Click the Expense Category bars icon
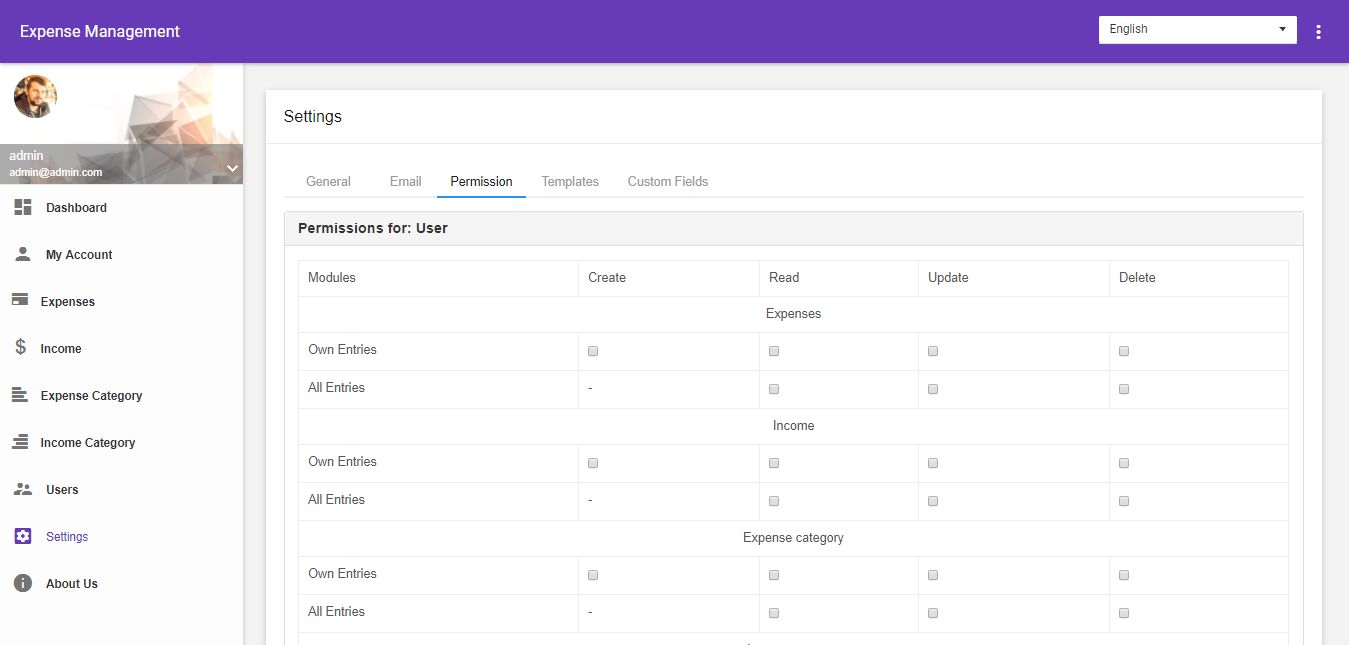Viewport: 1349px width, 645px height. (x=19, y=395)
